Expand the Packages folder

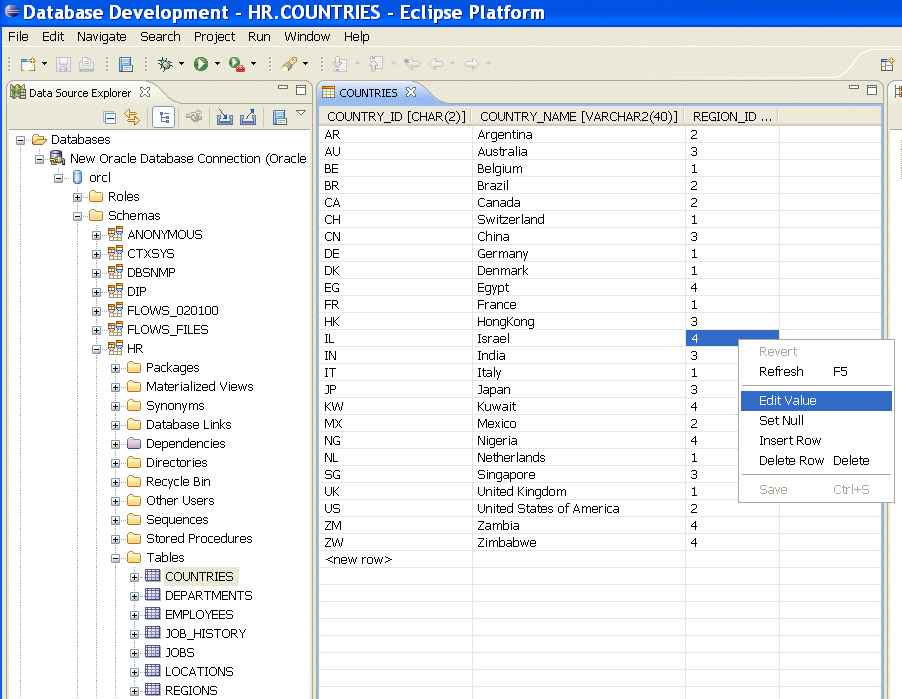click(x=116, y=368)
